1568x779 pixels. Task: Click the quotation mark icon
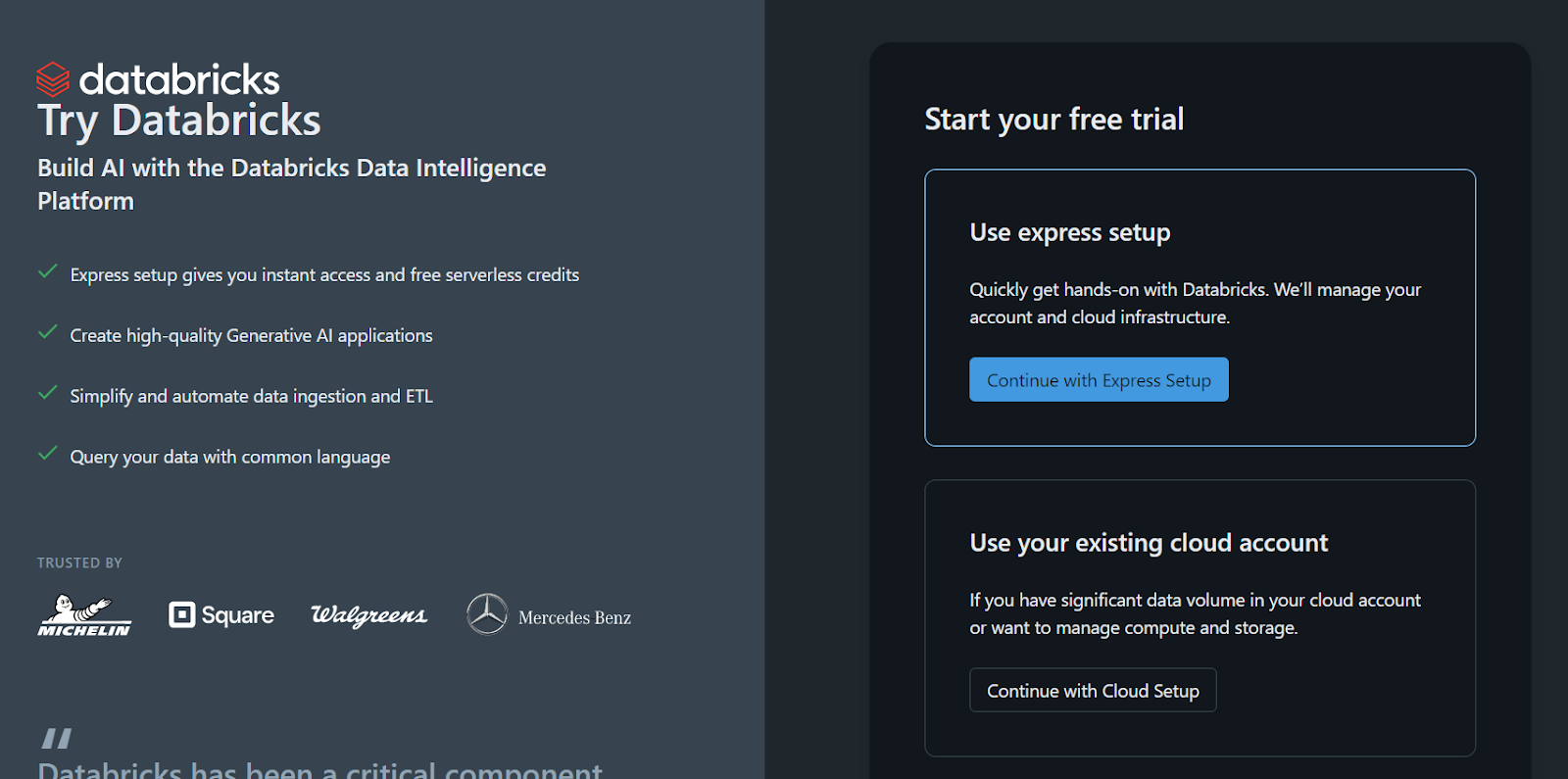(56, 738)
